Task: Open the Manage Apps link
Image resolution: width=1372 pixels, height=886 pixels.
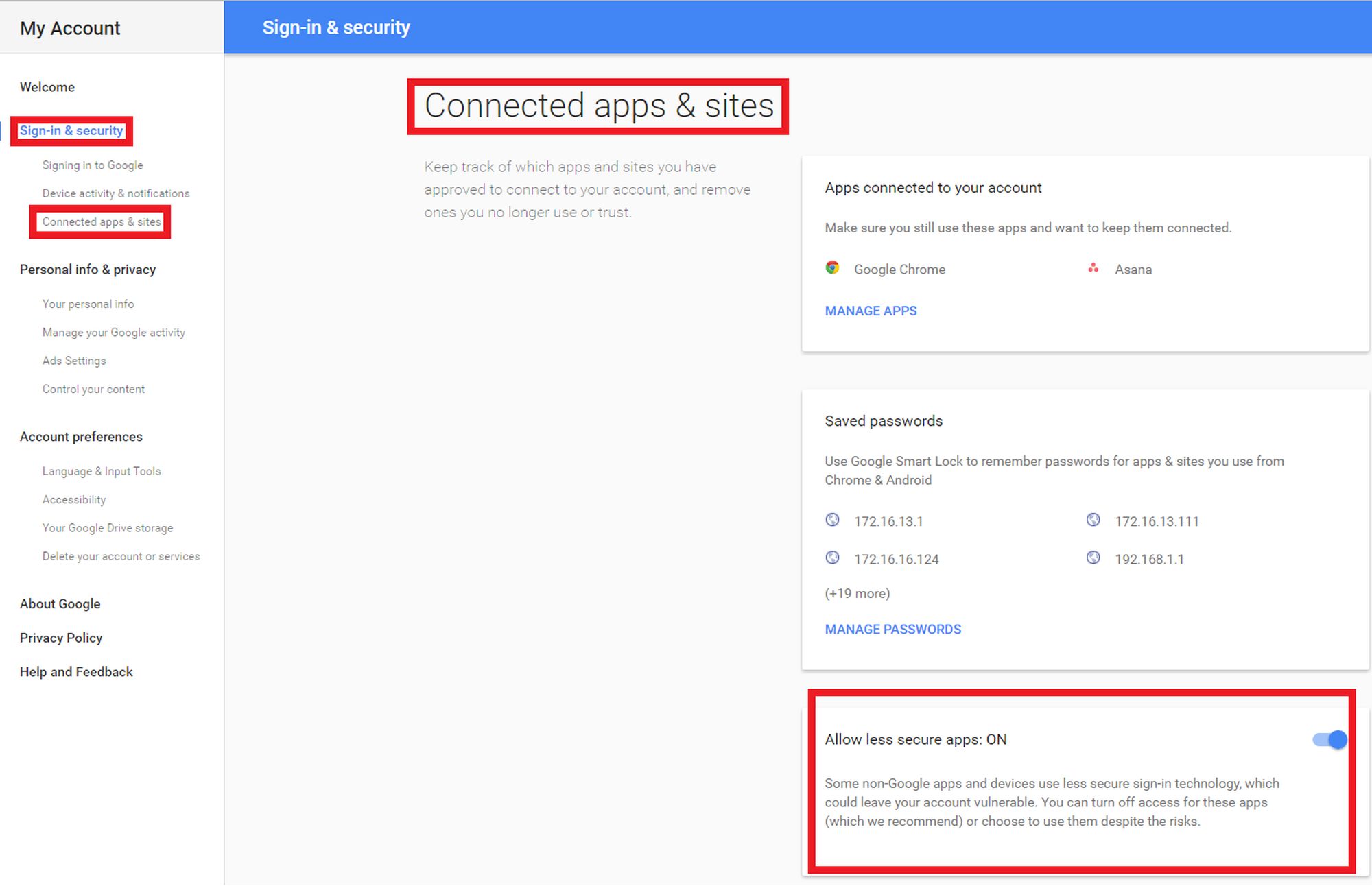Action: pyautogui.click(x=871, y=311)
